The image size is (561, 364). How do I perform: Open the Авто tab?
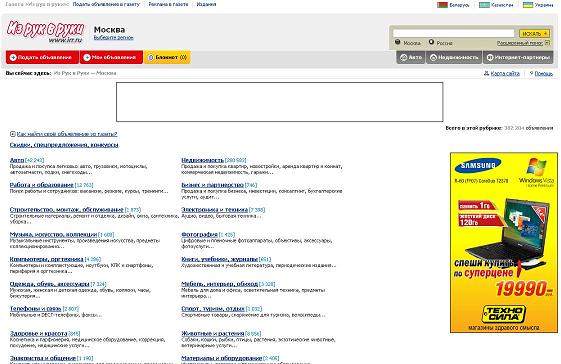[x=411, y=57]
